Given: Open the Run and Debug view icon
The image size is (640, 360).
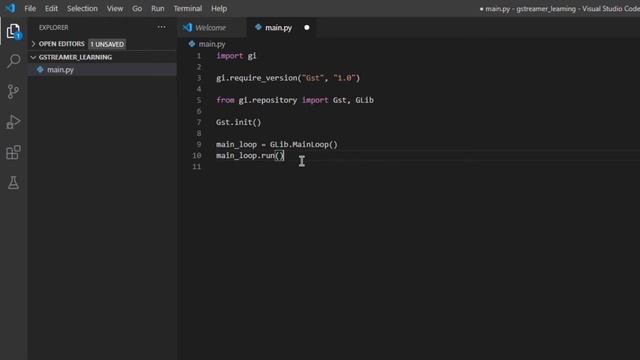Looking at the screenshot, I should click(13, 122).
